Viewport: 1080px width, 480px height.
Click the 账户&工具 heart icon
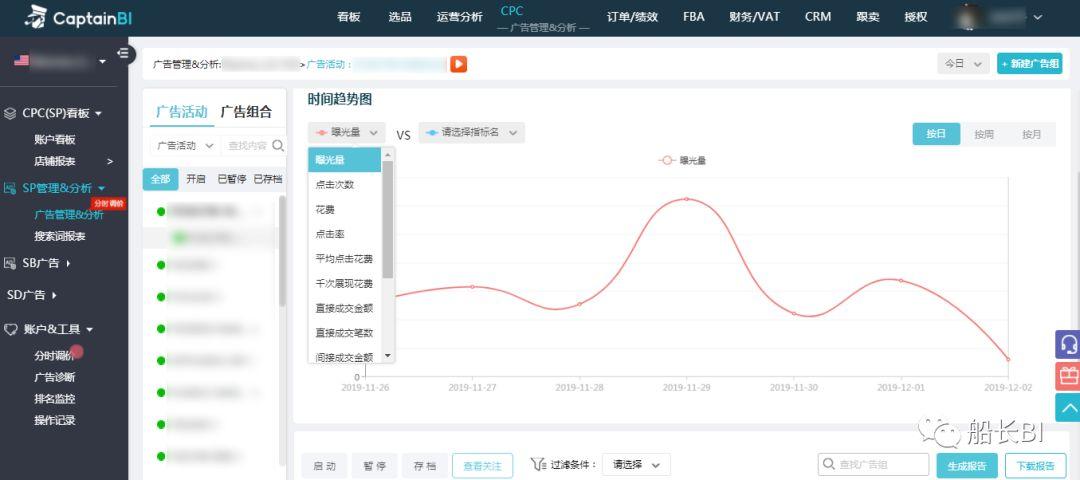(10, 330)
